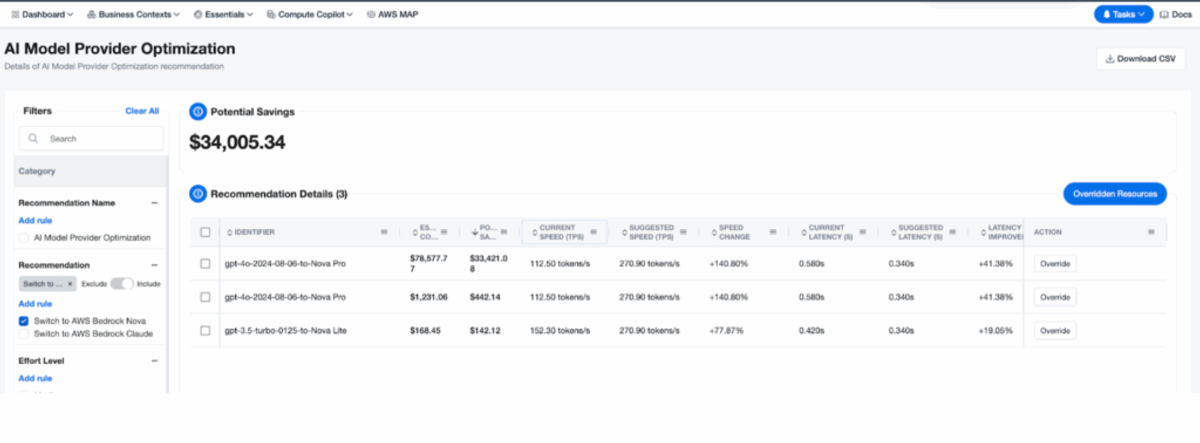Click the Potential Savings info icon

(197, 112)
